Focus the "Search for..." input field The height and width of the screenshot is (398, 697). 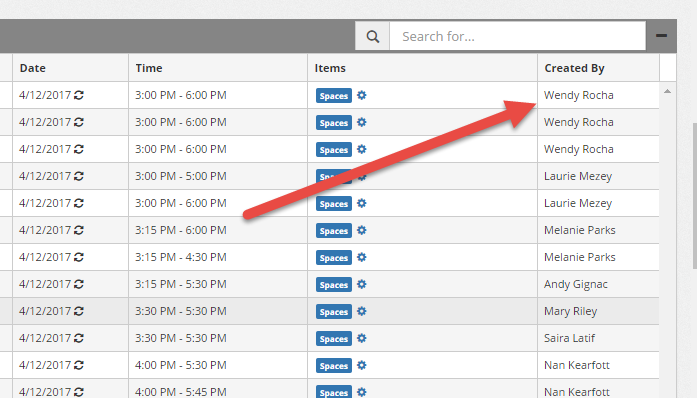coord(517,36)
